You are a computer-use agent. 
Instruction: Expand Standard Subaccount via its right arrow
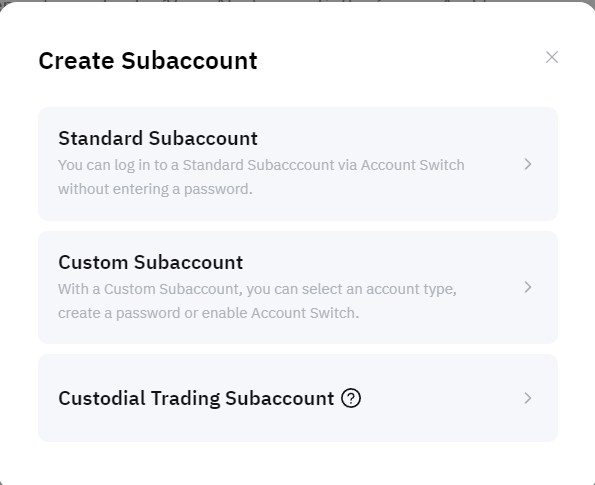pyautogui.click(x=528, y=164)
